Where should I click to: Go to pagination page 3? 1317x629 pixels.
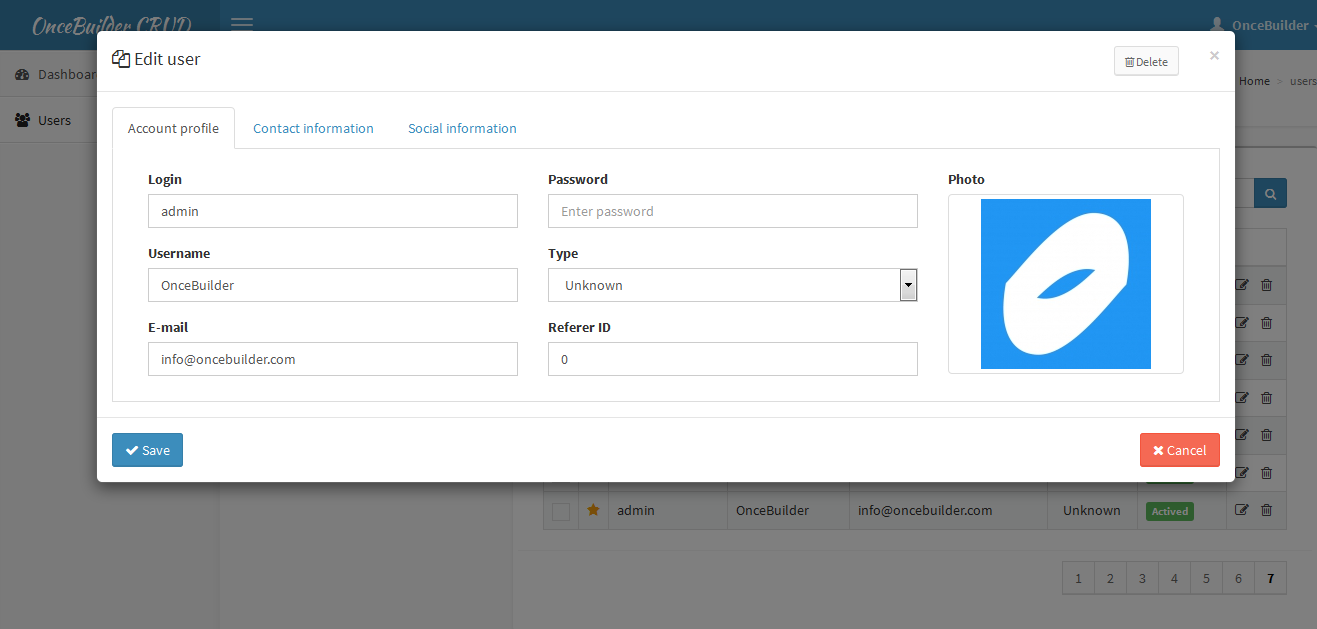tap(1142, 578)
